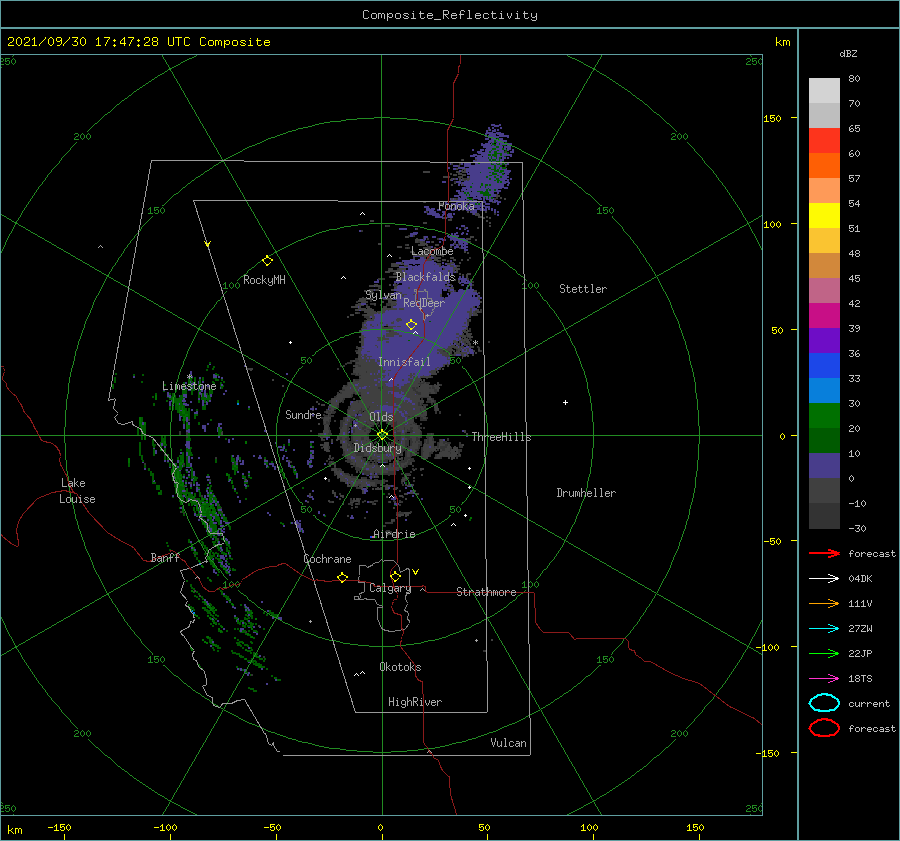The image size is (900, 841).
Task: Select the blue 36 dBZ color swatch
Action: tap(824, 365)
